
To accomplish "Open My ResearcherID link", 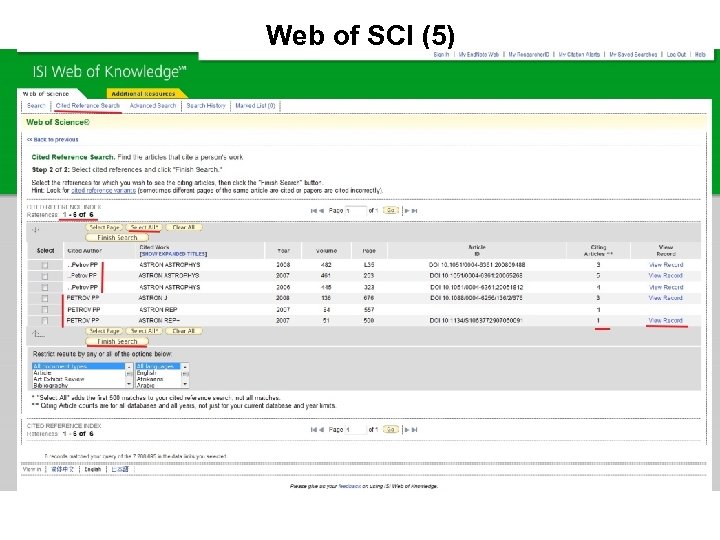I will tap(529, 55).
